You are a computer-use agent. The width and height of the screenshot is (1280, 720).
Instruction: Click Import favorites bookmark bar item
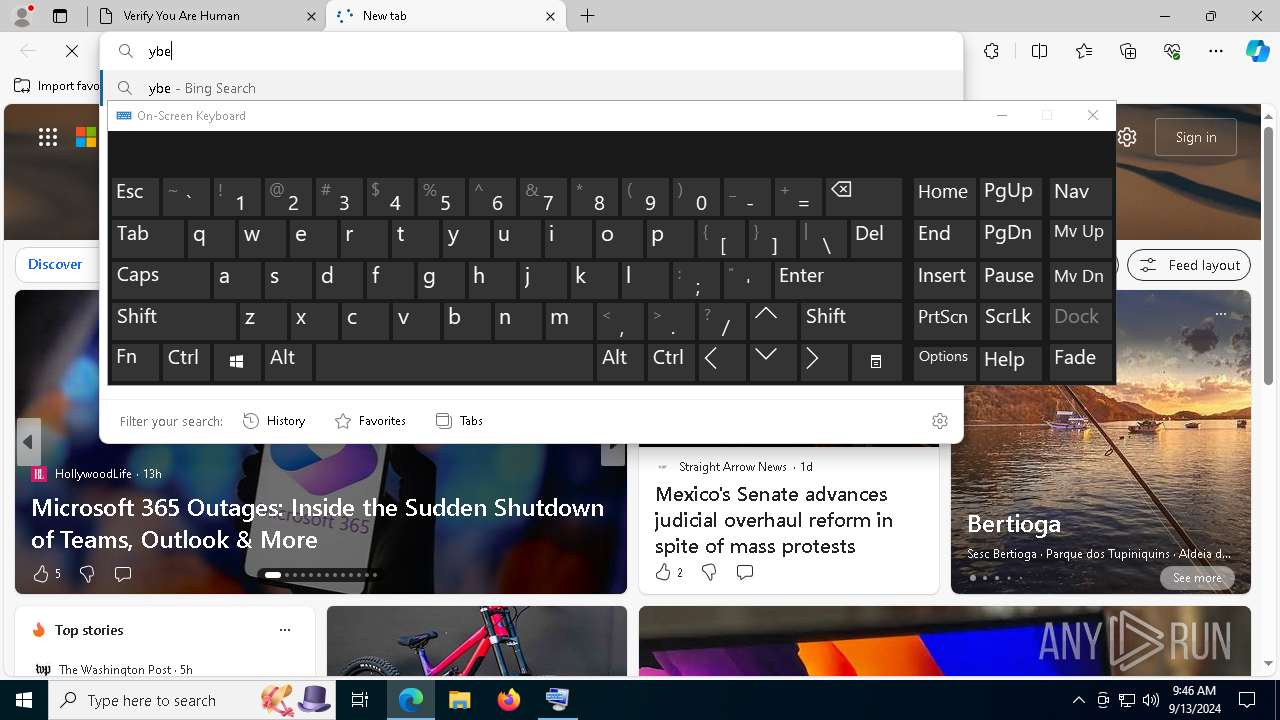[57, 86]
